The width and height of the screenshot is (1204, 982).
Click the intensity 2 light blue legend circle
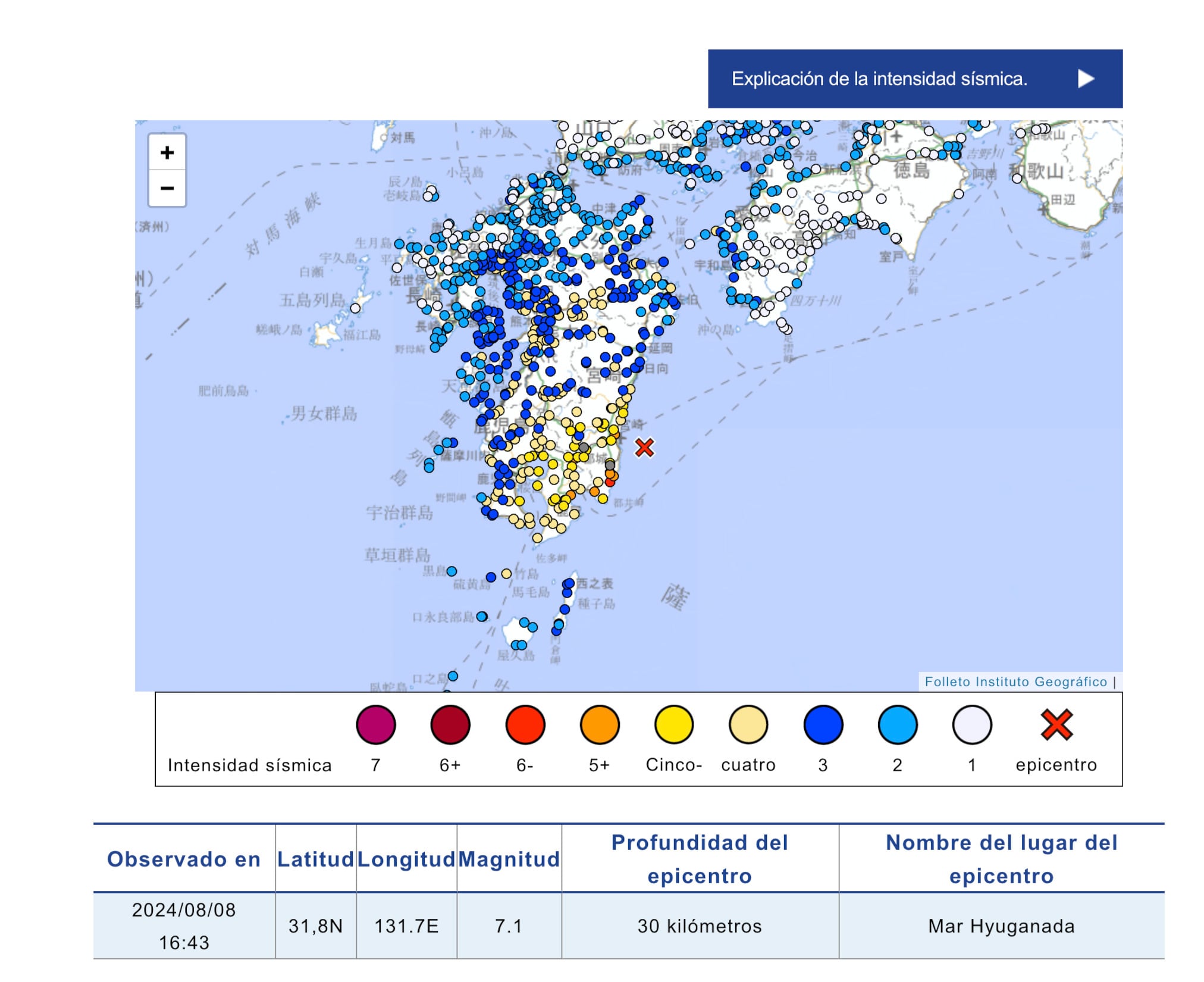(897, 725)
